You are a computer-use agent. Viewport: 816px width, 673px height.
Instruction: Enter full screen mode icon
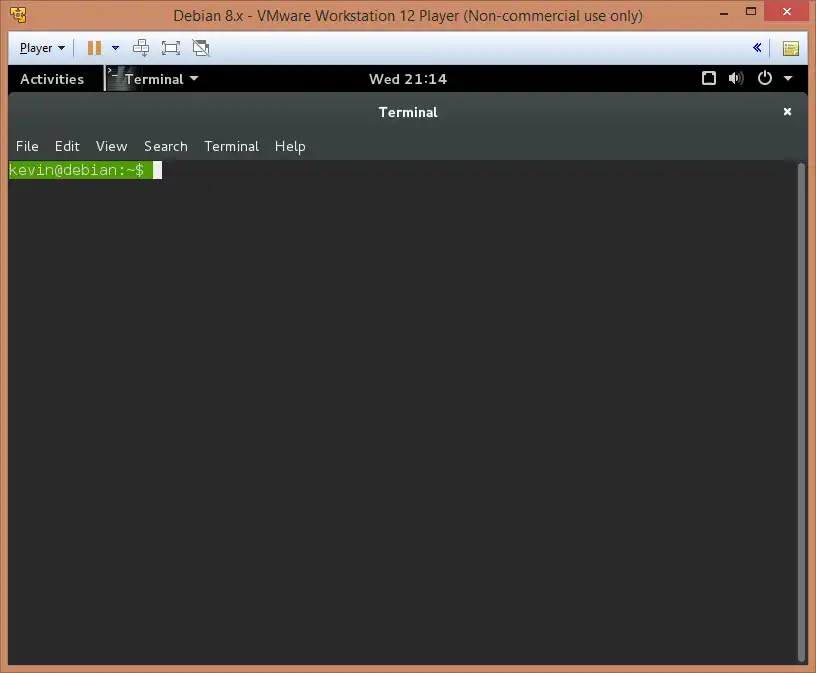[171, 48]
